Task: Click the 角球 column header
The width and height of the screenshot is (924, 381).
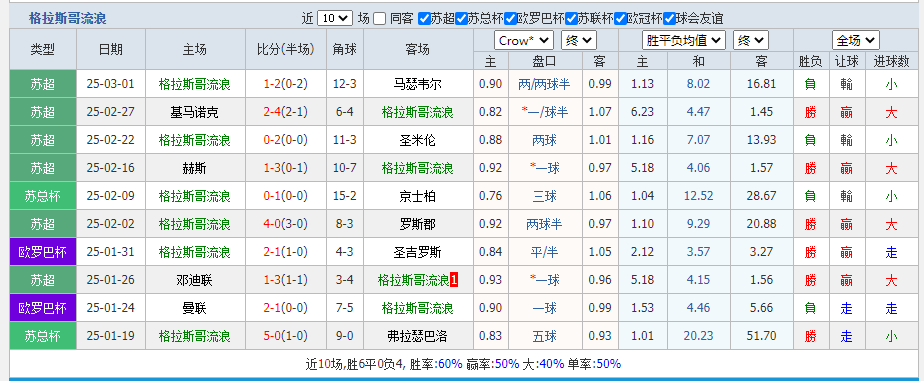Action: [x=345, y=49]
